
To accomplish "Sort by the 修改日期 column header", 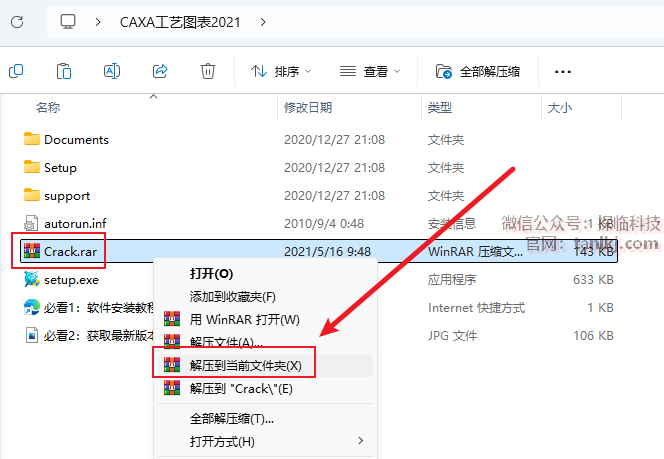I will [x=308, y=108].
